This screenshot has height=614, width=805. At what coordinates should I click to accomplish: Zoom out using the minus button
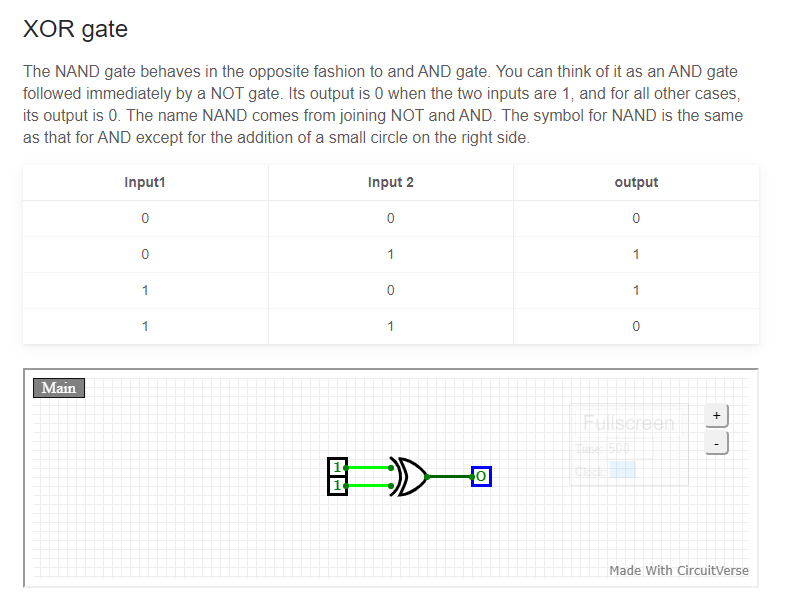point(716,444)
